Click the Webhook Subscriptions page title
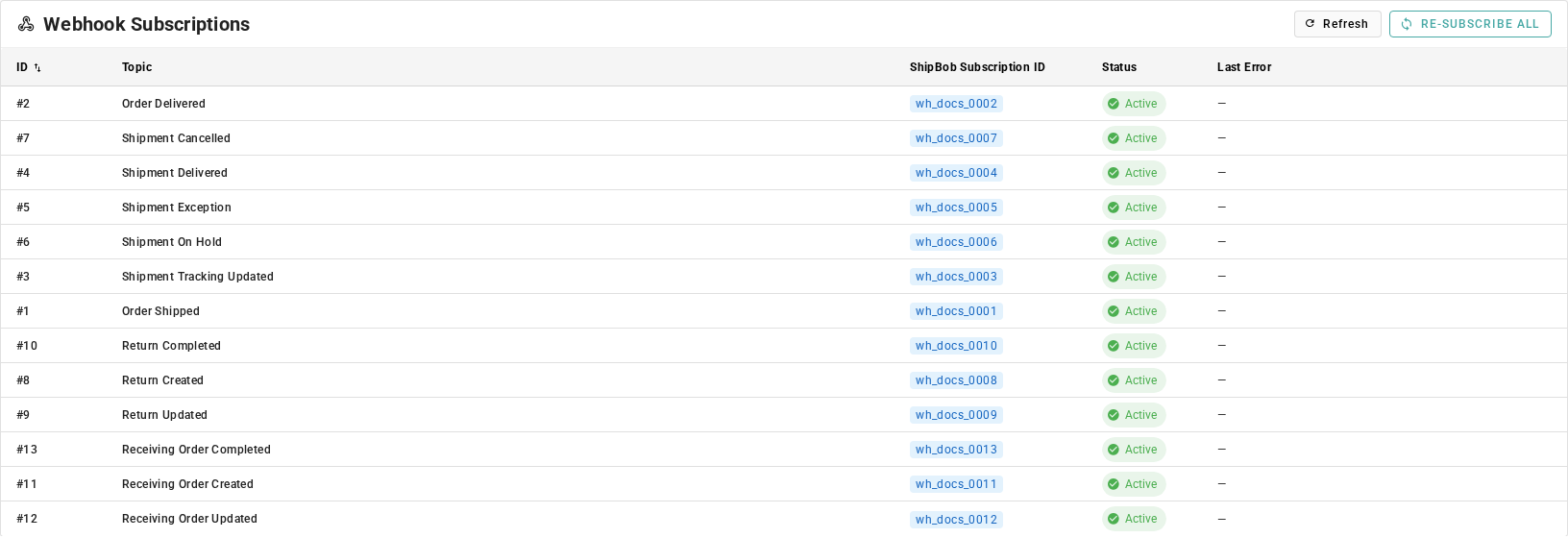The height and width of the screenshot is (538, 1568). 146,24
